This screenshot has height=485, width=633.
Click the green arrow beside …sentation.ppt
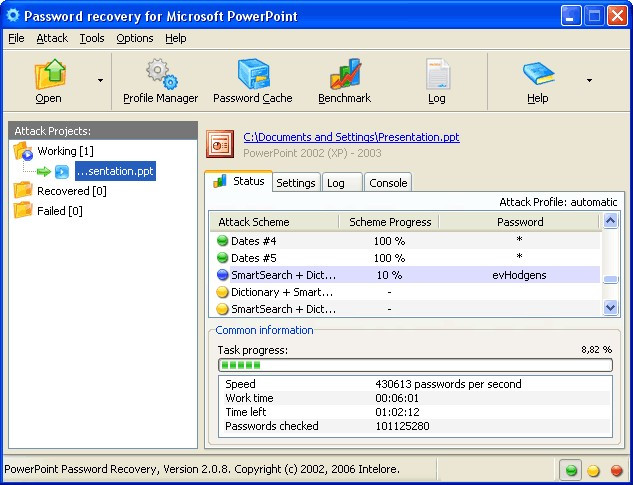[44, 172]
